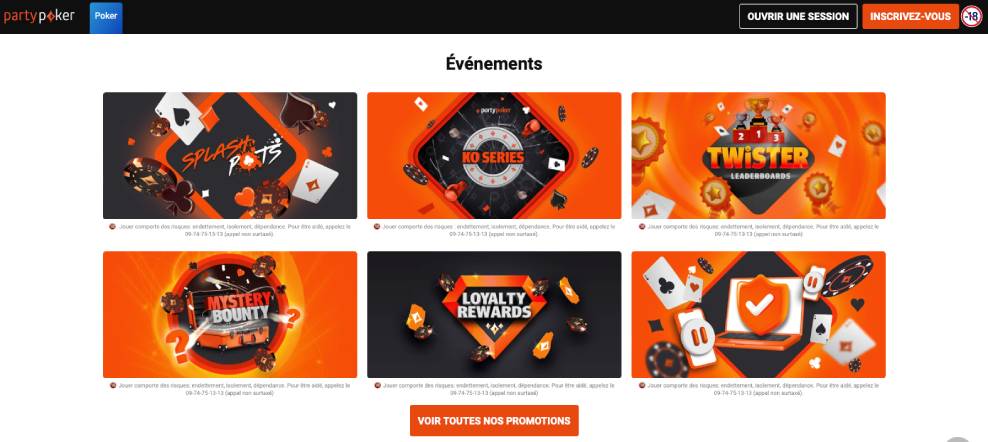Click warning icon under KO Series banner

377,226
